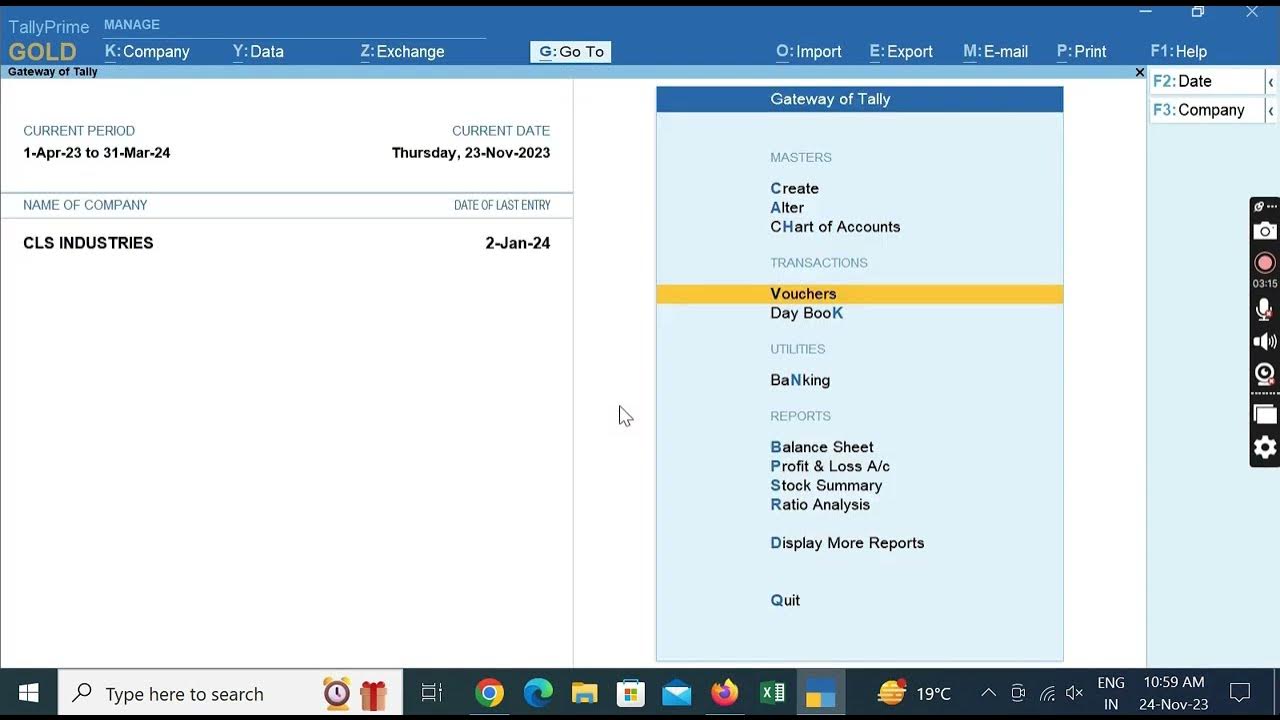Click the muted volume tray icon
Image resolution: width=1280 pixels, height=720 pixels.
[x=1075, y=693]
